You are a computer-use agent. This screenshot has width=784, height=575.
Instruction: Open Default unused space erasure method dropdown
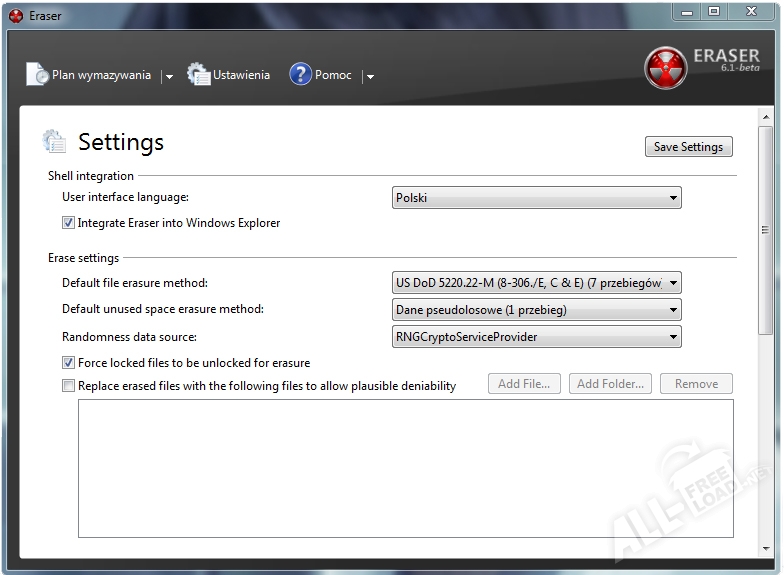[536, 310]
